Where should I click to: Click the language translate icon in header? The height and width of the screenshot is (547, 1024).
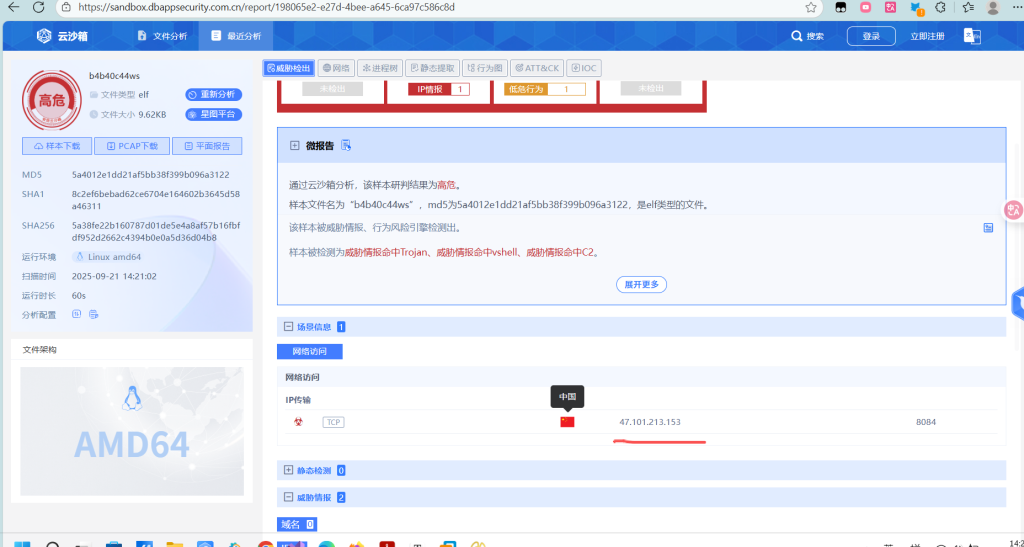(971, 36)
